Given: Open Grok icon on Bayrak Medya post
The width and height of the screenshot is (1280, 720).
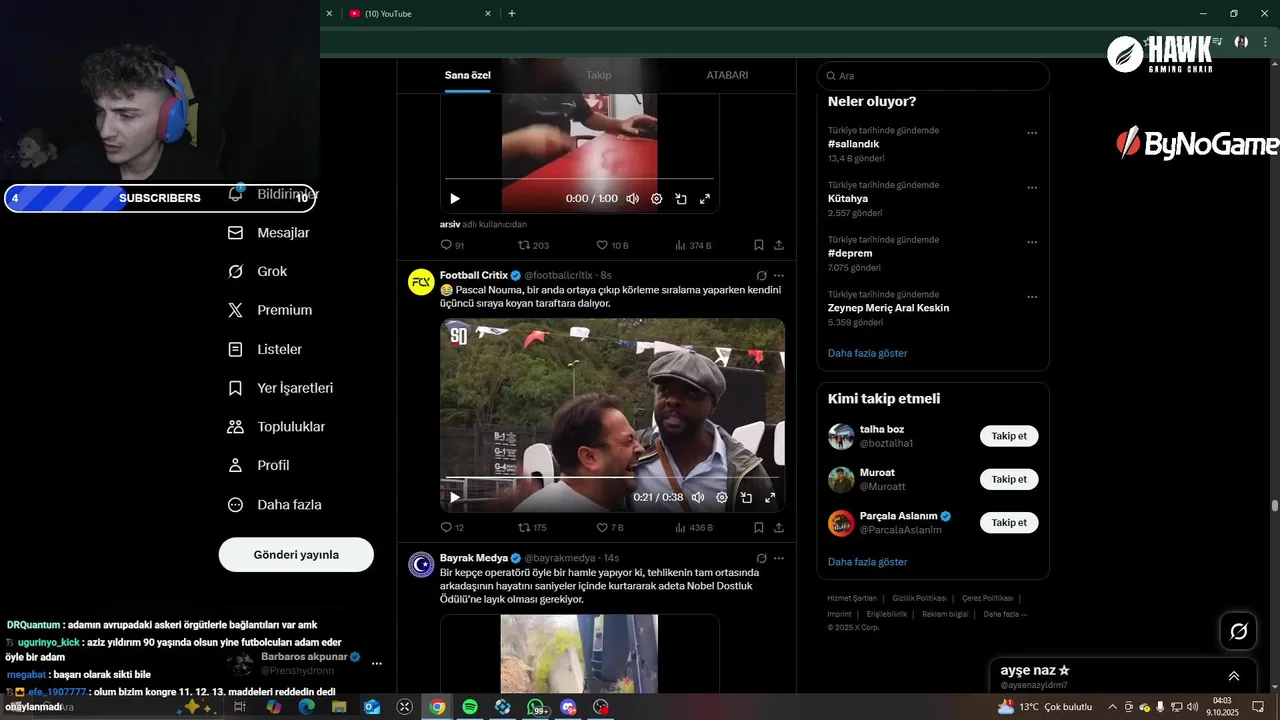Looking at the screenshot, I should pos(762,558).
